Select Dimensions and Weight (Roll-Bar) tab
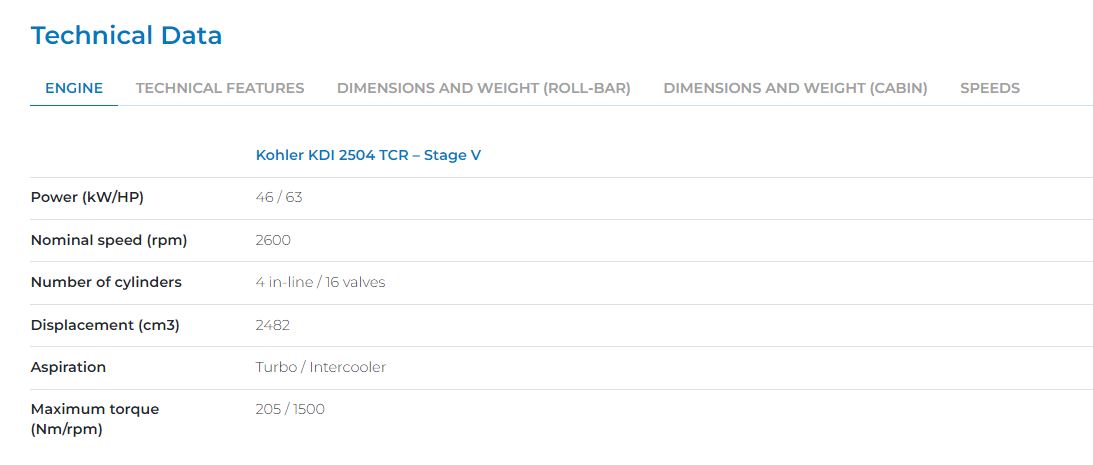 pos(483,88)
